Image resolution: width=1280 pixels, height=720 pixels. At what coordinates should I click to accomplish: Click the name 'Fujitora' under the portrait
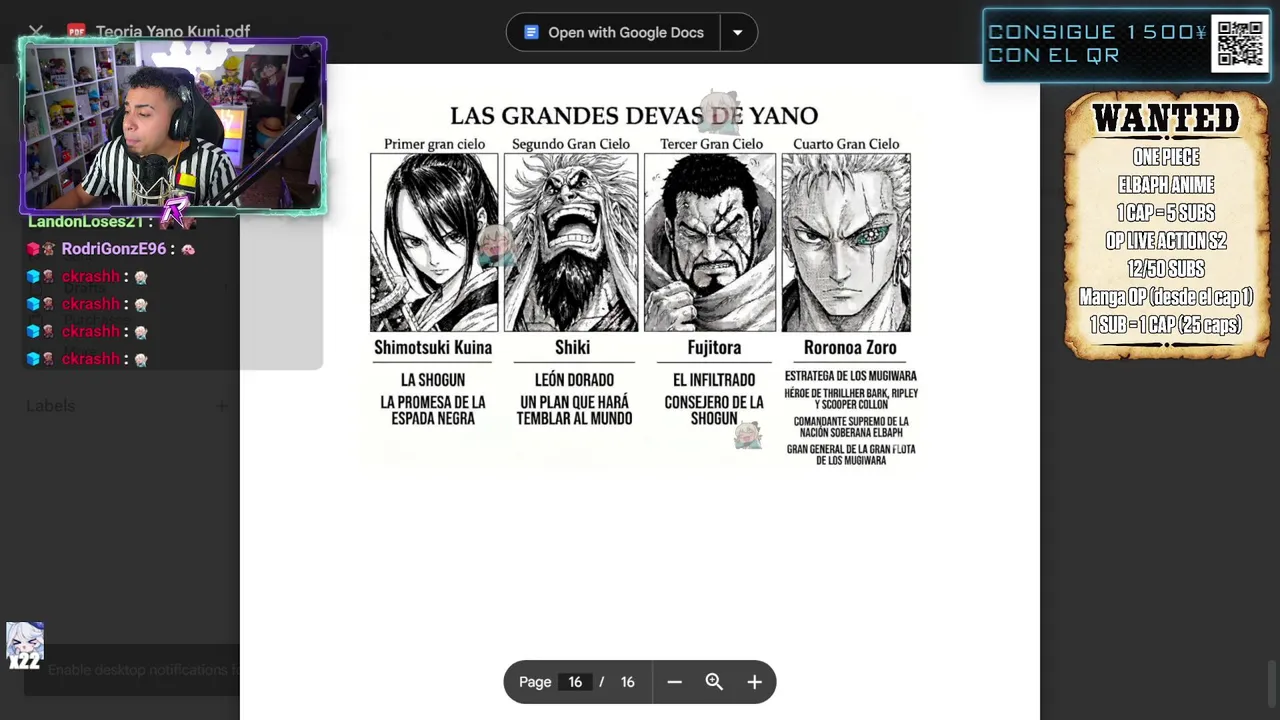[714, 348]
